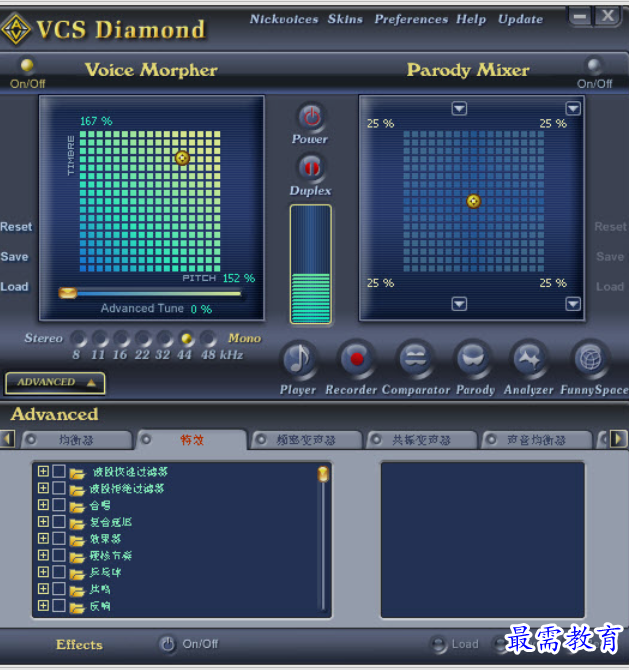This screenshot has height=670, width=629.
Task: Click the pitch-timbre cursor in Voice Morpher grid
Action: [x=182, y=158]
